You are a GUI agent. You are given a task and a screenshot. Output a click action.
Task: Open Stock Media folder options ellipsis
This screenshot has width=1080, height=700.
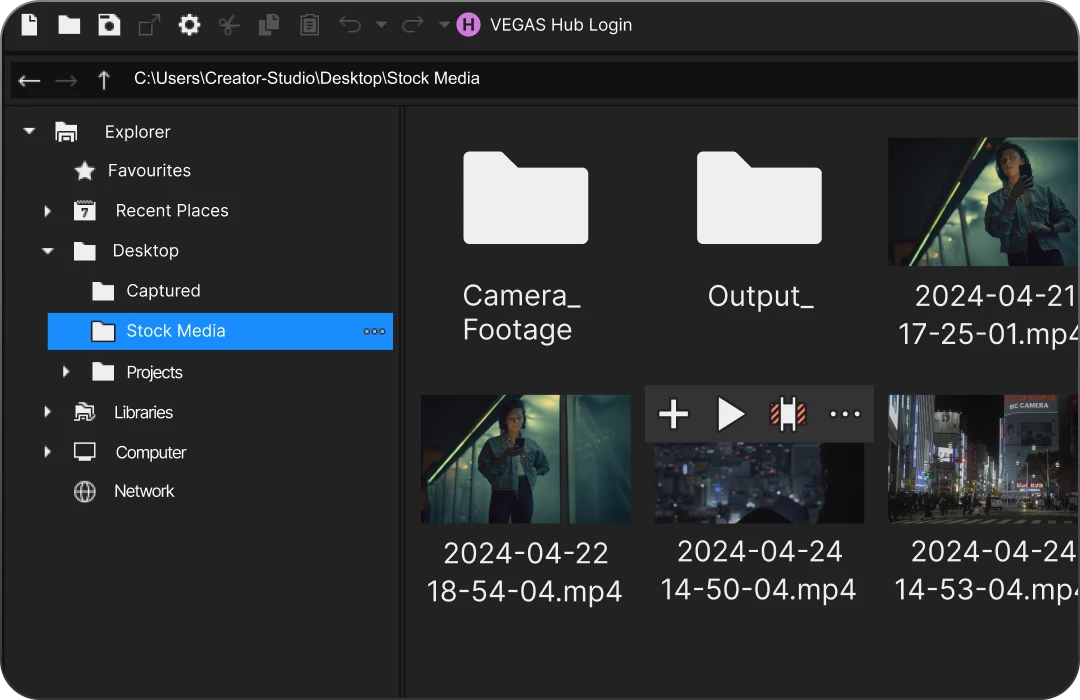(374, 331)
